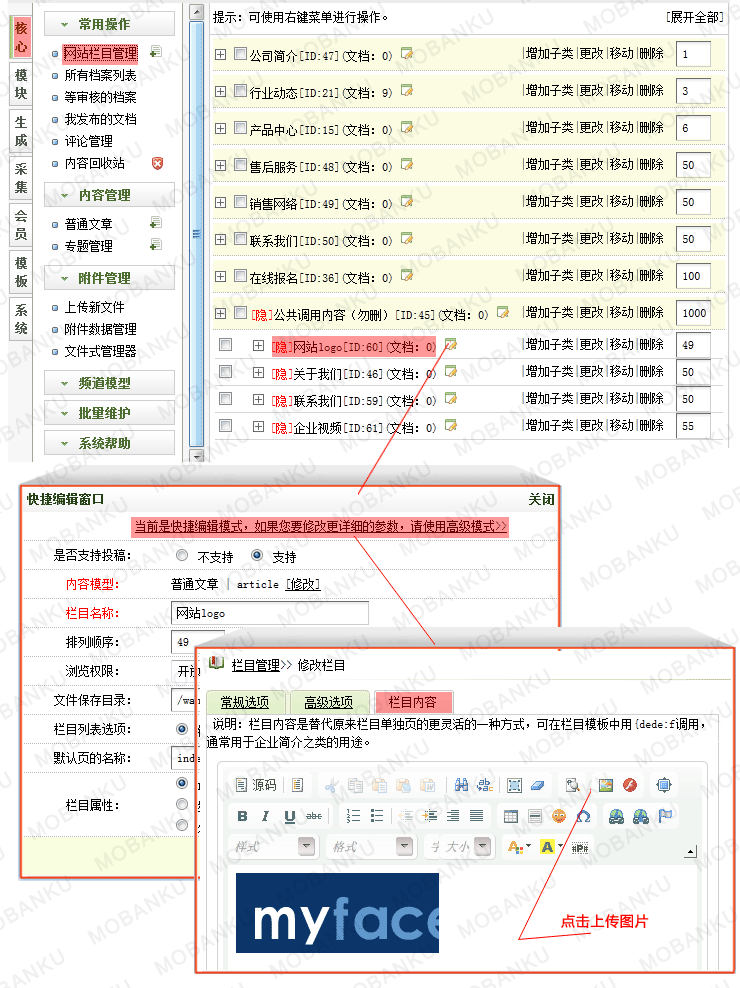
Task: Select the 模块 vertical tab
Action: click(x=21, y=84)
